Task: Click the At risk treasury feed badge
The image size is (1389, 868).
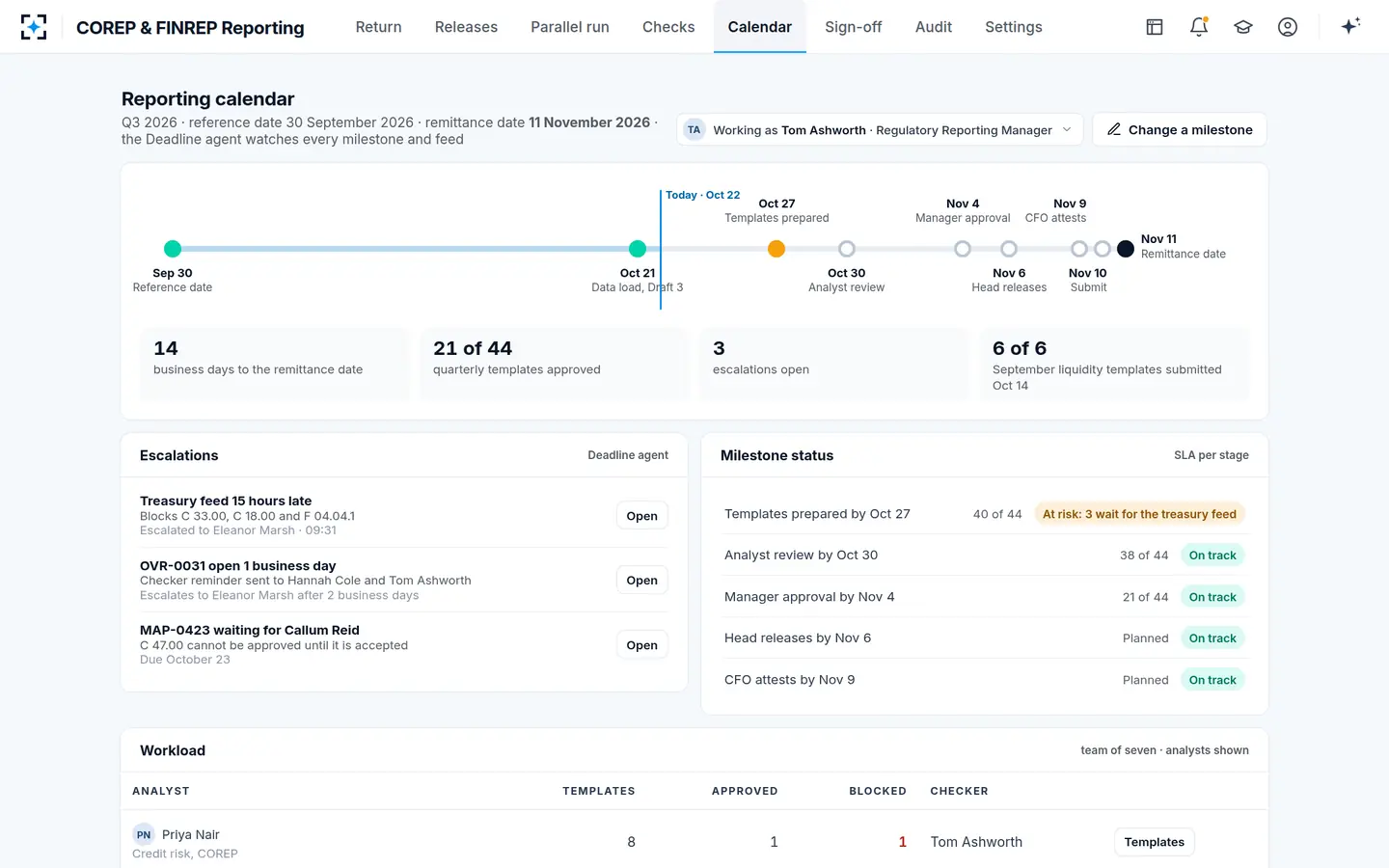Action: (x=1139, y=514)
